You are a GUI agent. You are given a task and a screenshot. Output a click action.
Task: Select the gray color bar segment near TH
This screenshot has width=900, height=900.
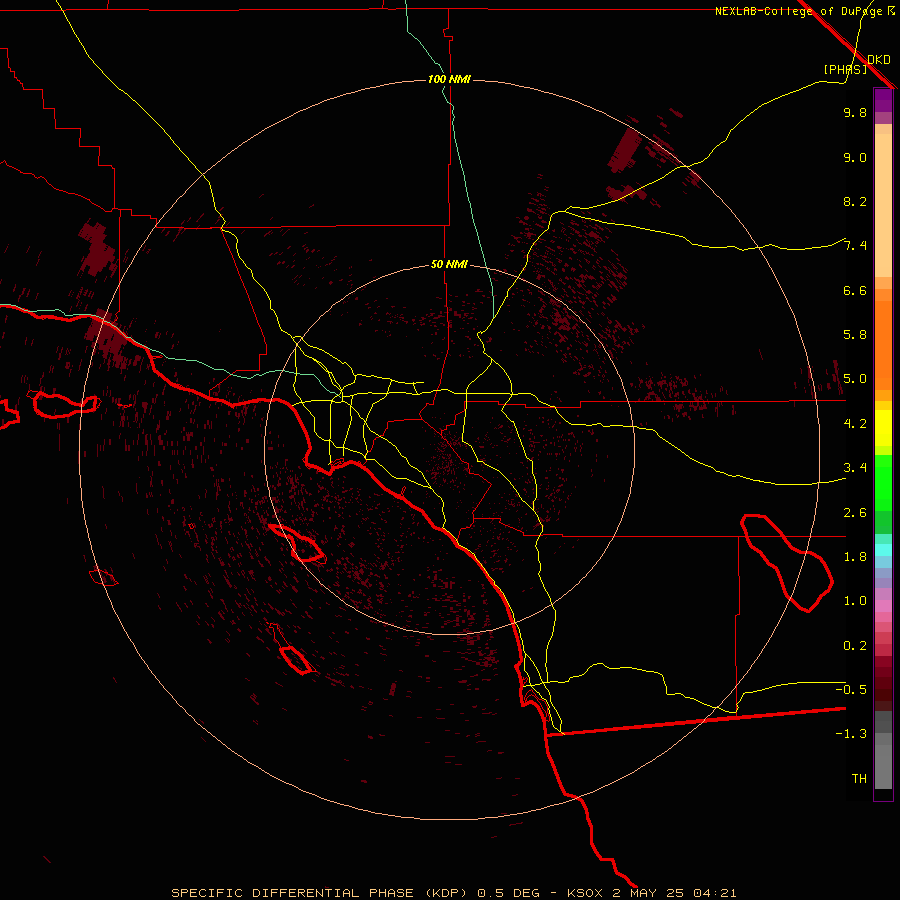coord(883,767)
